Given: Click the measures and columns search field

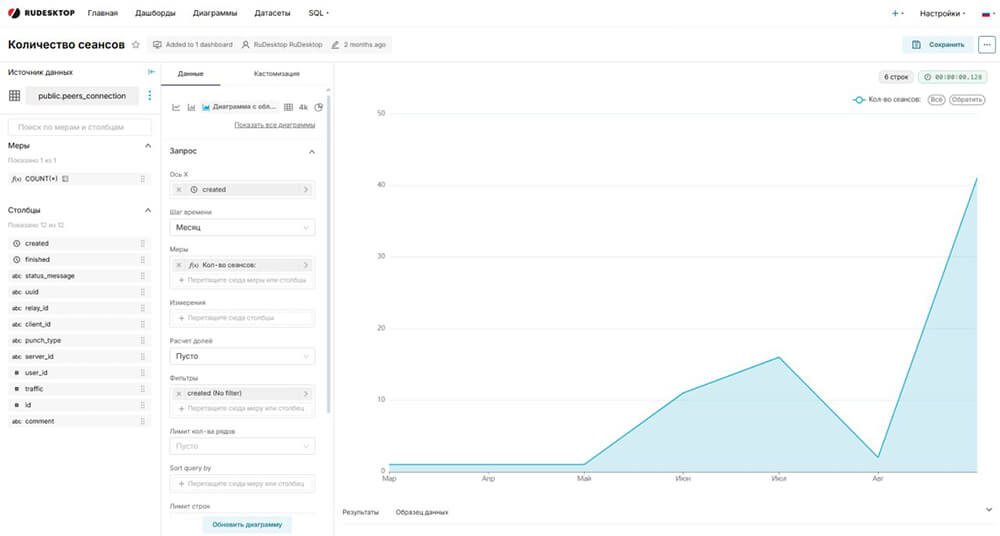Looking at the screenshot, I should pyautogui.click(x=80, y=127).
